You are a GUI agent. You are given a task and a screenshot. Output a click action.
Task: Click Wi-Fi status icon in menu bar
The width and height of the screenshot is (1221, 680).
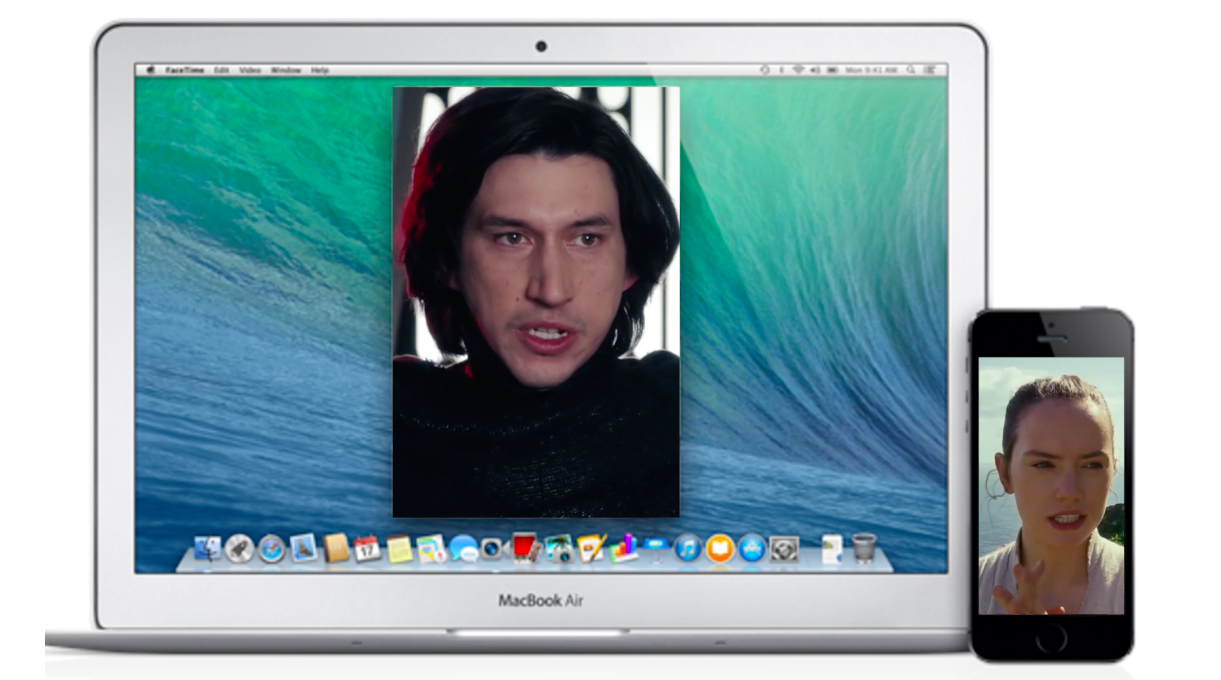point(799,70)
